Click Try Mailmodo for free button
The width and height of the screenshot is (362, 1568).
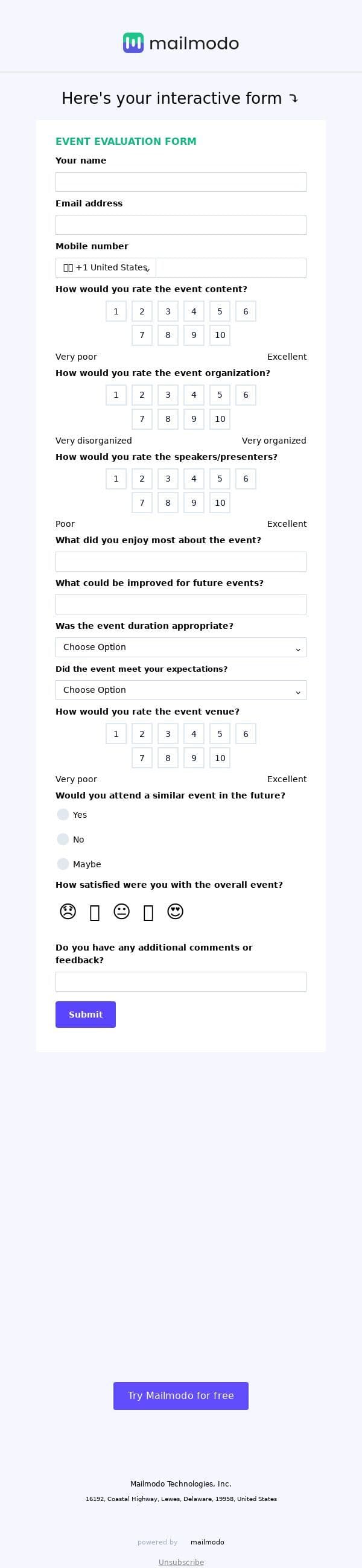[x=180, y=1396]
